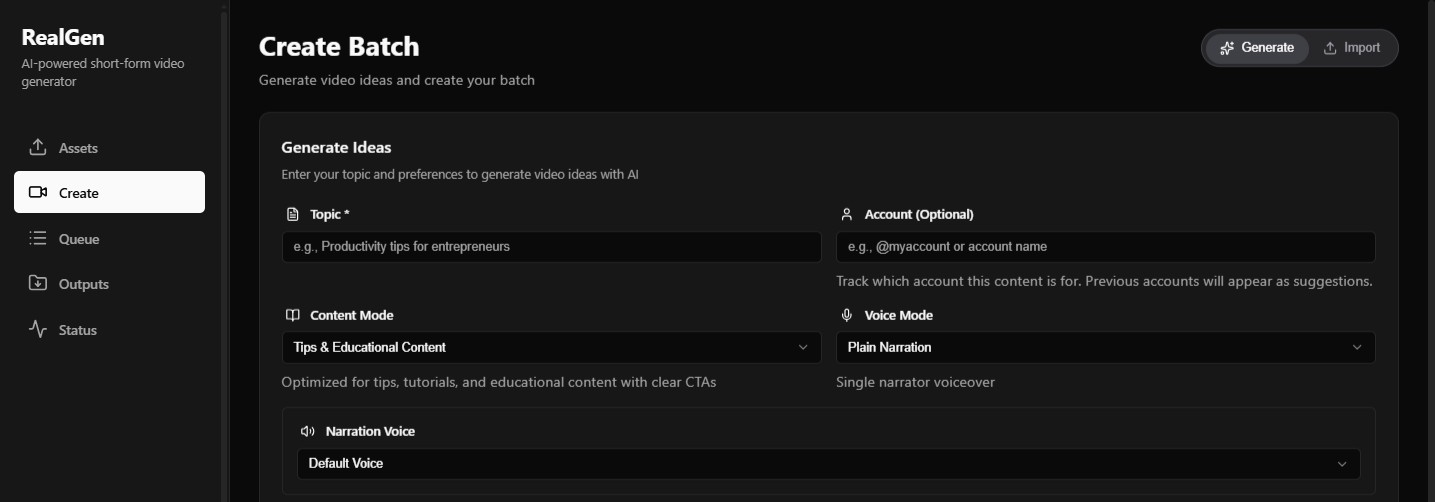Open the Outputs page in sidebar
The width and height of the screenshot is (1435, 502).
coord(109,283)
